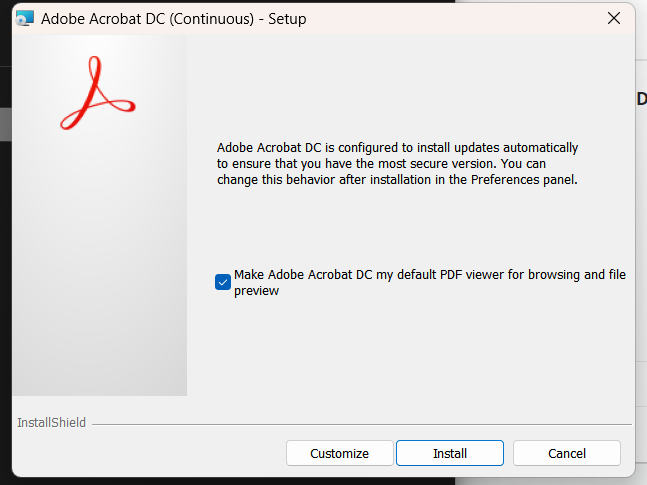Click the "most secure version" text line
The height and width of the screenshot is (485, 647).
point(397,164)
